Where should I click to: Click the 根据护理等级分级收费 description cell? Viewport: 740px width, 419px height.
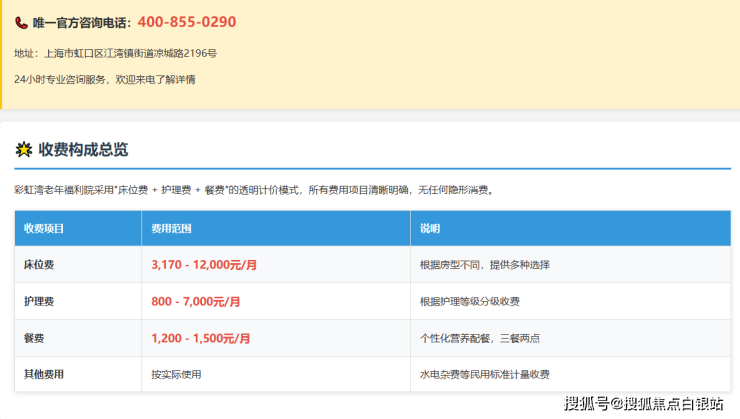coord(470,301)
